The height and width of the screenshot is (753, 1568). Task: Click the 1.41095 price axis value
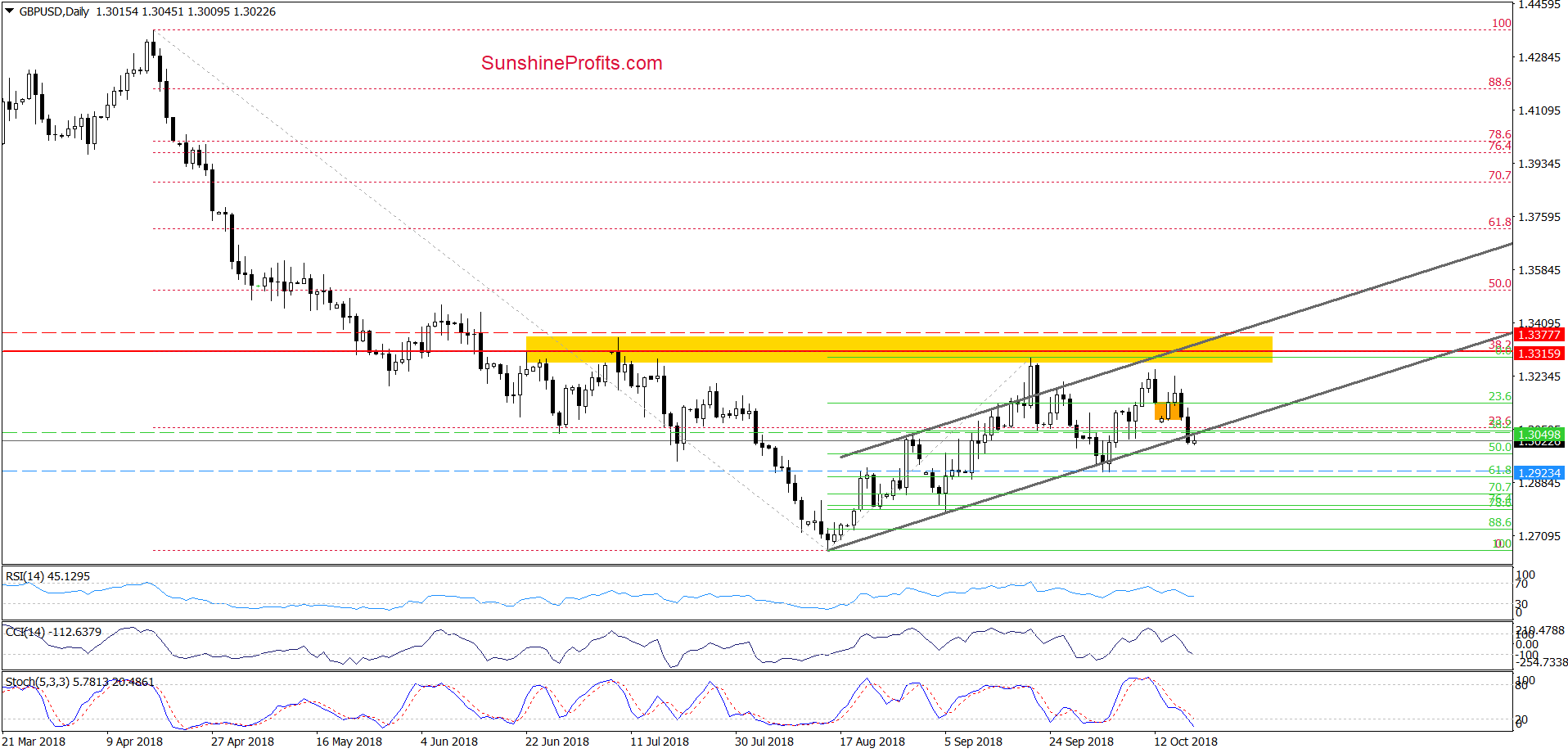[1539, 110]
